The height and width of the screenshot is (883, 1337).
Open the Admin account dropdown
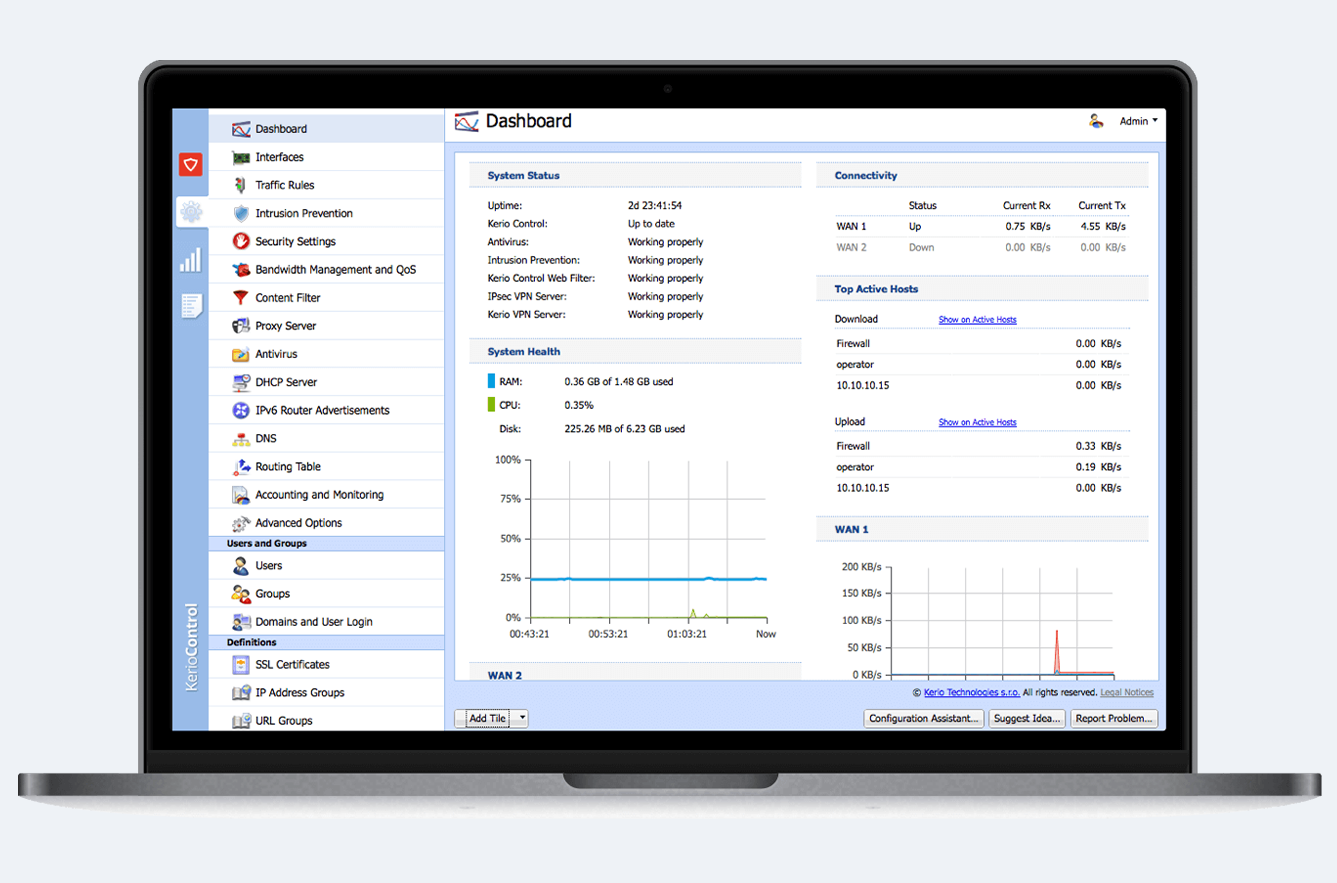click(x=1138, y=121)
